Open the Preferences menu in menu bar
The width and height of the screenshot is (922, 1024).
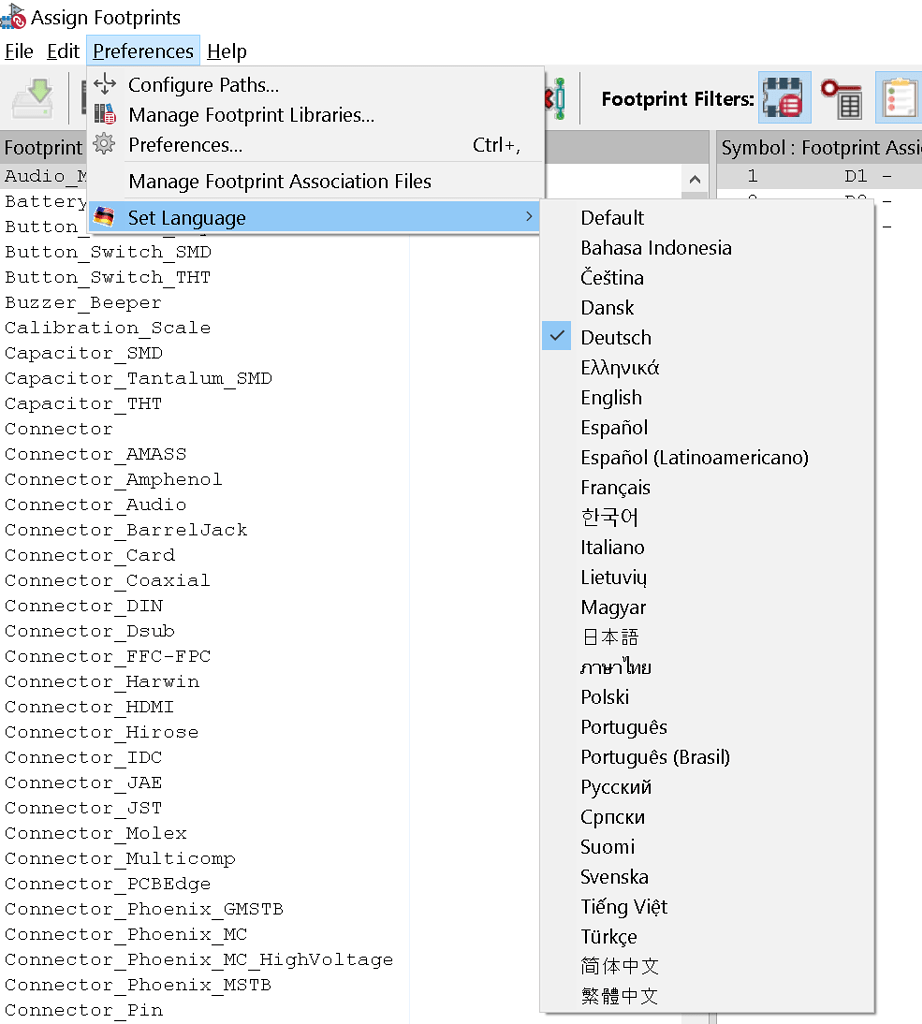(x=143, y=51)
